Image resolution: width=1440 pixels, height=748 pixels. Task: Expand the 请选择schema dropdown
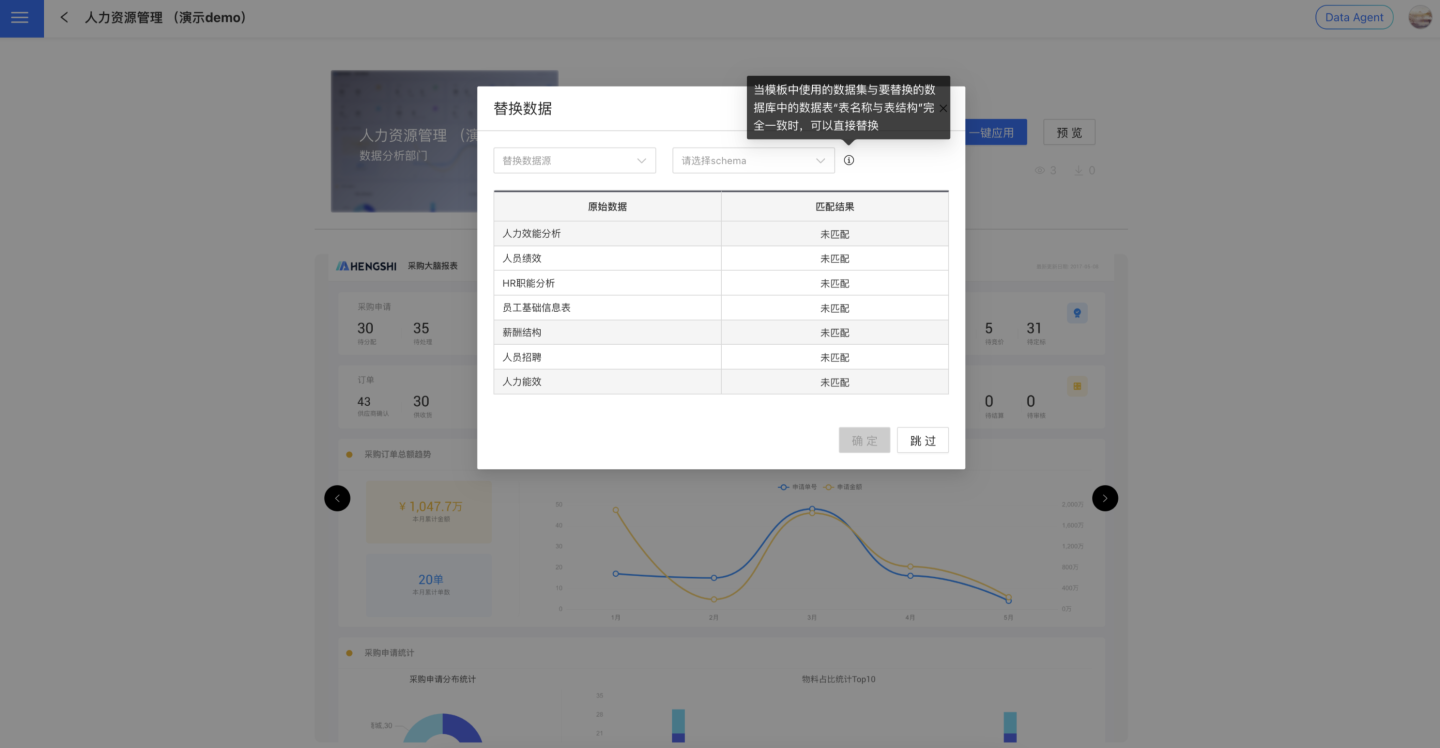[x=753, y=160]
